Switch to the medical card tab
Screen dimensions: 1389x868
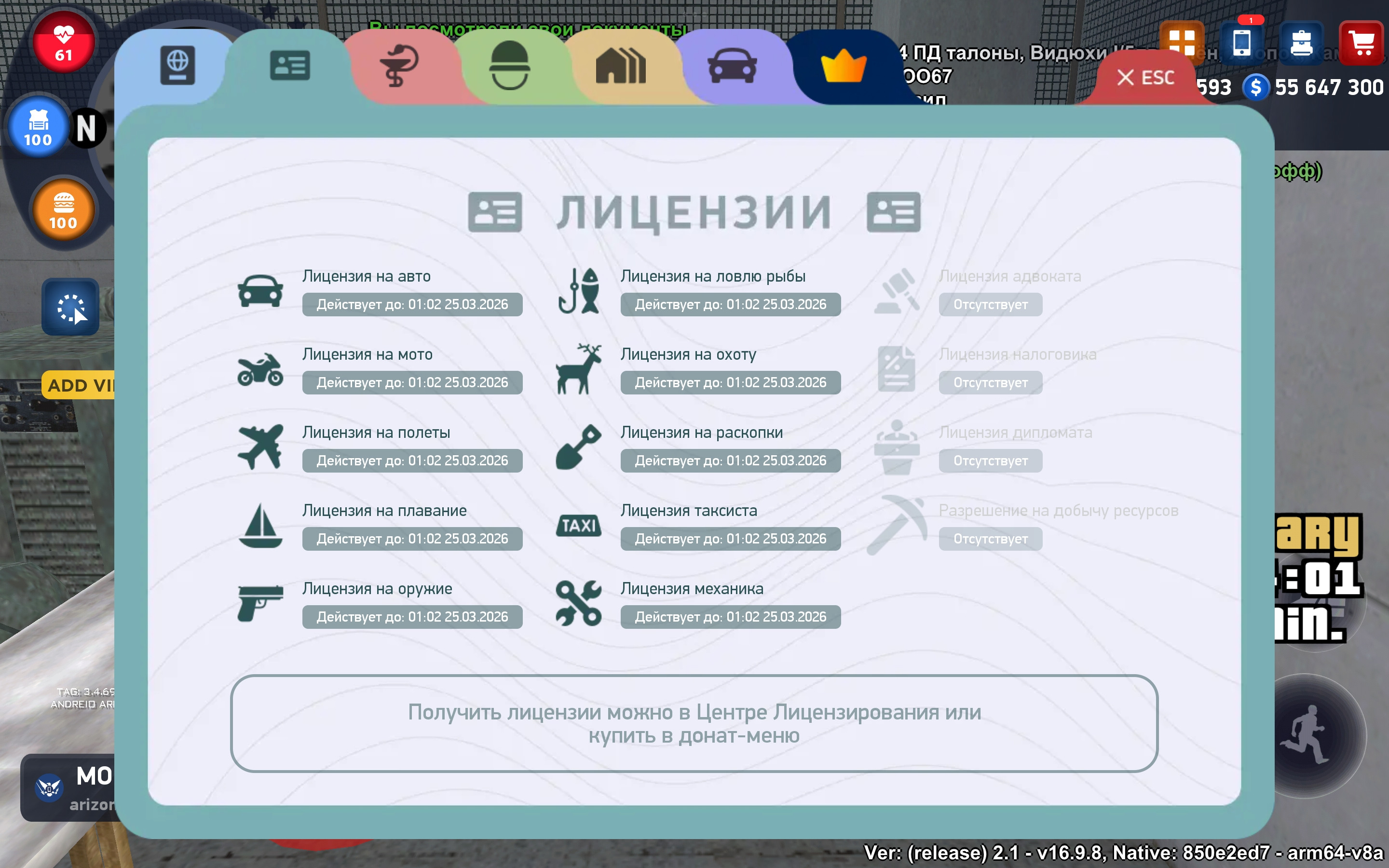(399, 66)
